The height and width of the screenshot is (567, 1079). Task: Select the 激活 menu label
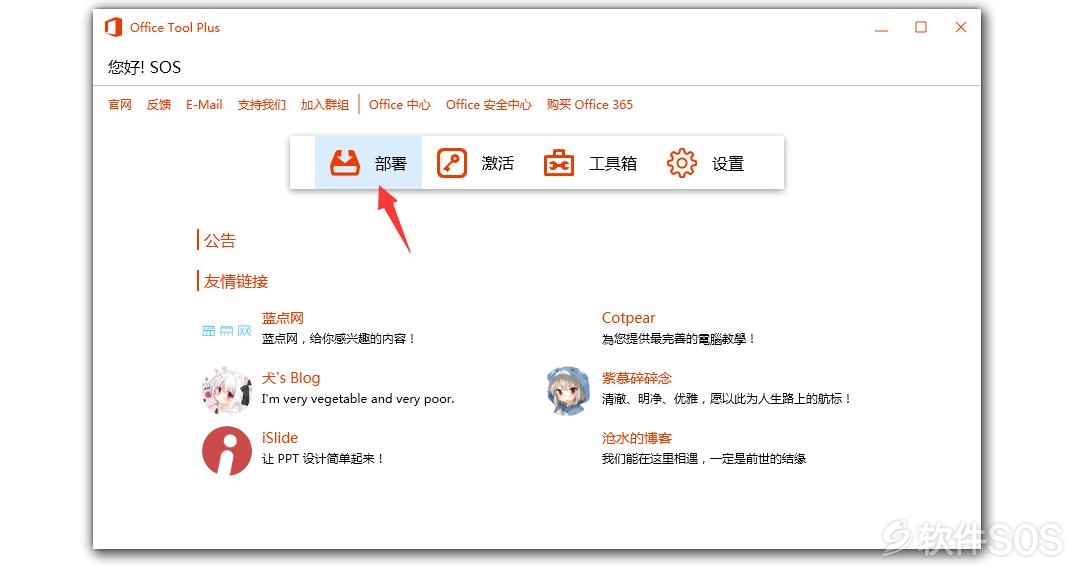point(498,164)
